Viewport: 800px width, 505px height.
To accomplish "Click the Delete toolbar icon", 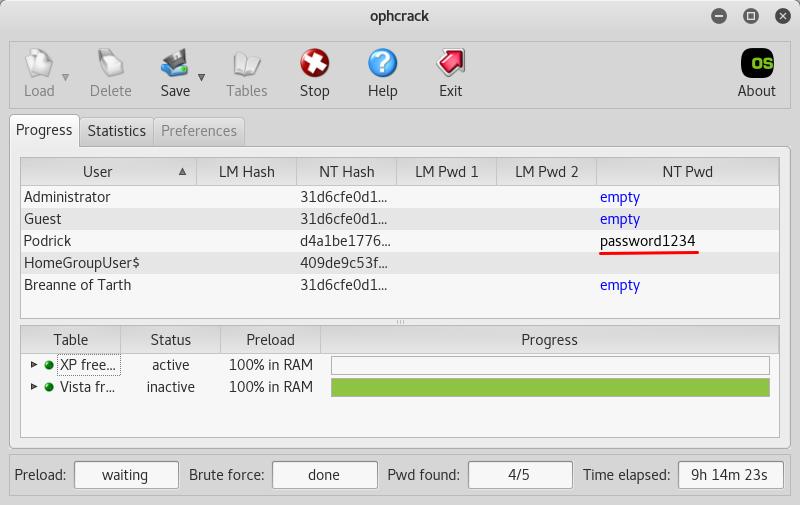I will pyautogui.click(x=110, y=63).
